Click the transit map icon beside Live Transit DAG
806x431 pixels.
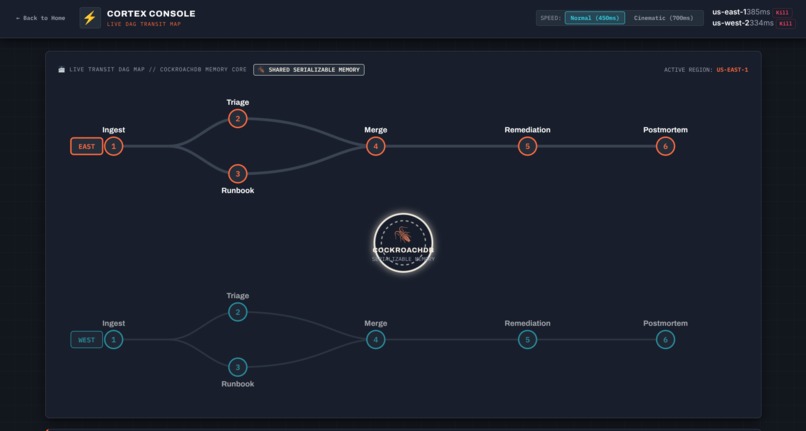[62, 69]
